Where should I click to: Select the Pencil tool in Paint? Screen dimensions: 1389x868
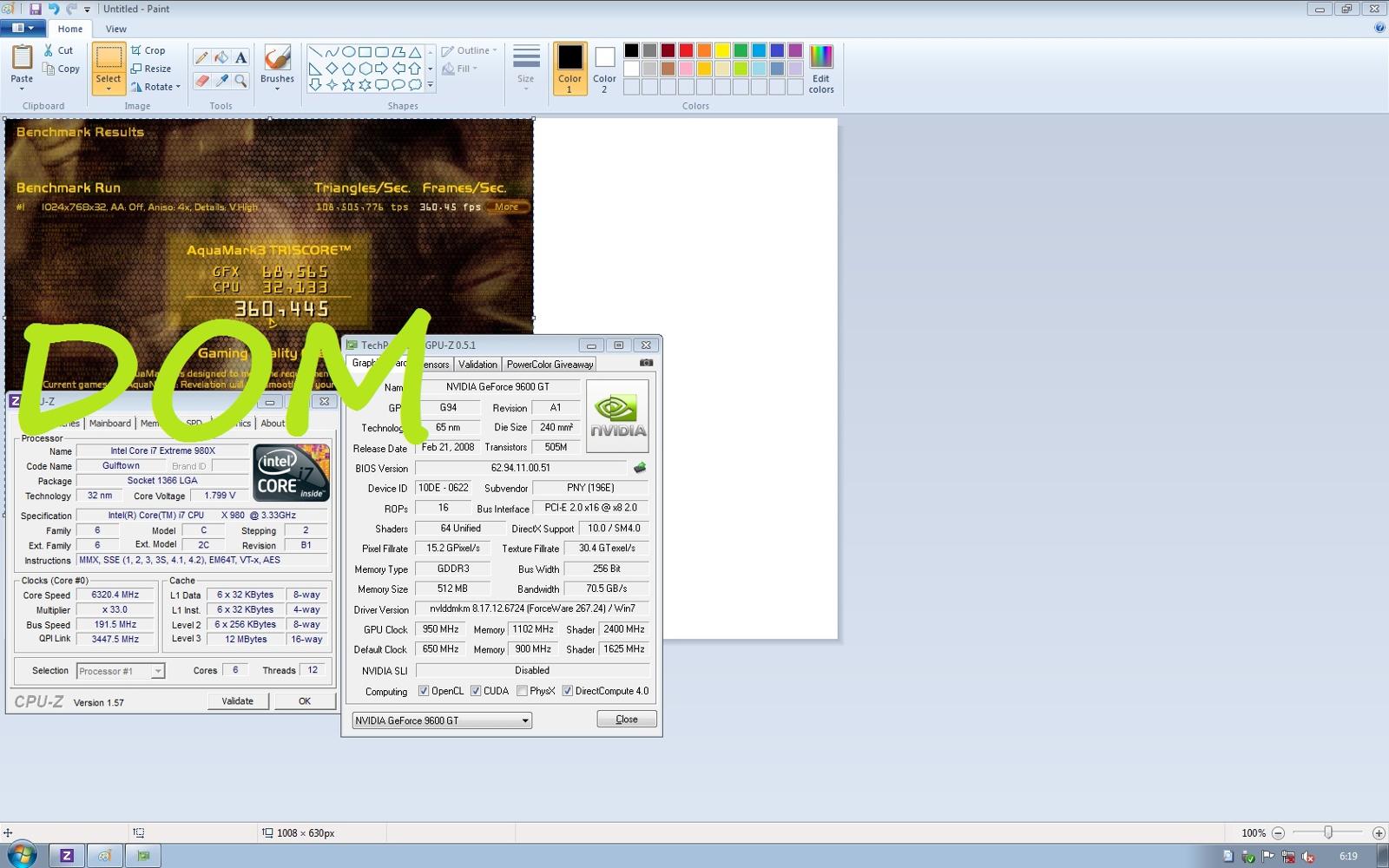click(x=201, y=57)
